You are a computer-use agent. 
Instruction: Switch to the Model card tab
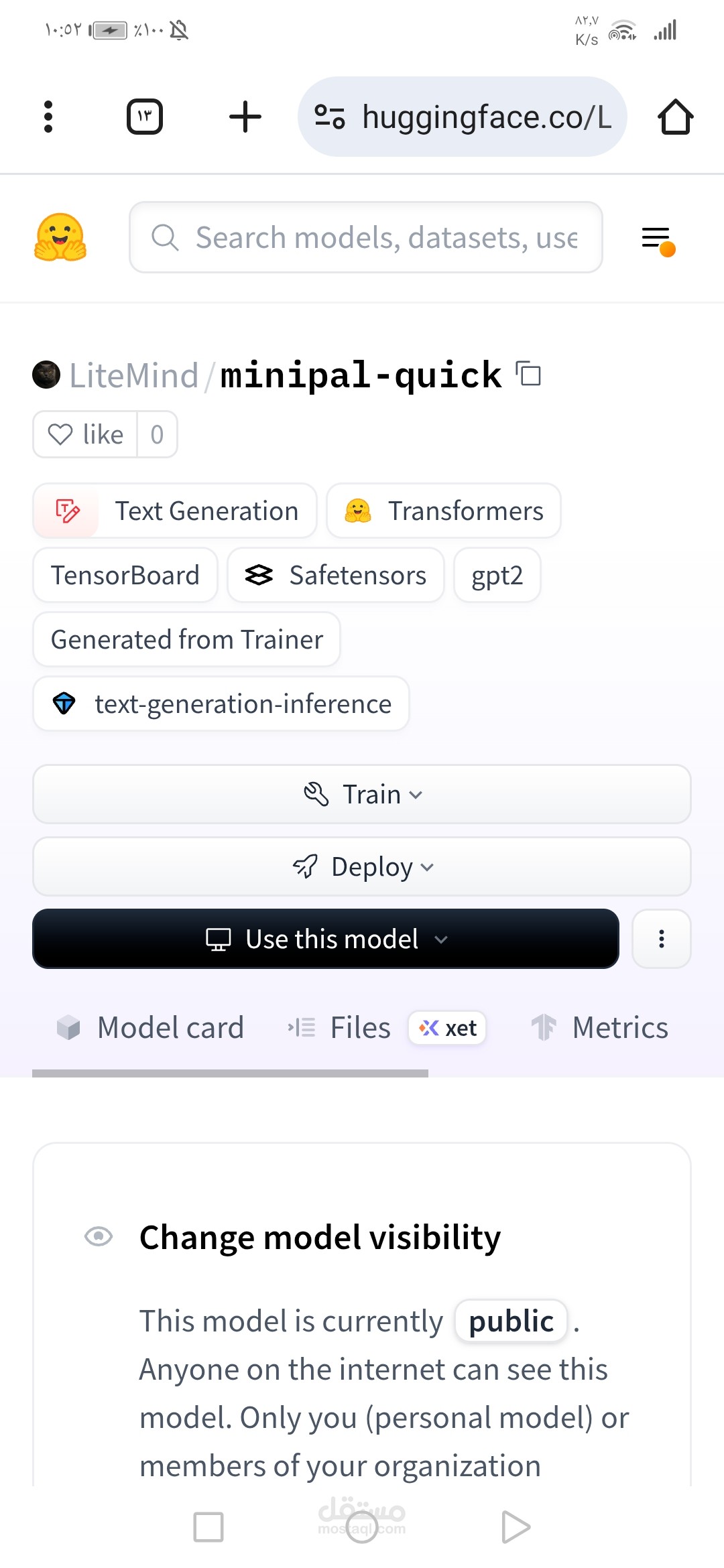pos(151,1027)
